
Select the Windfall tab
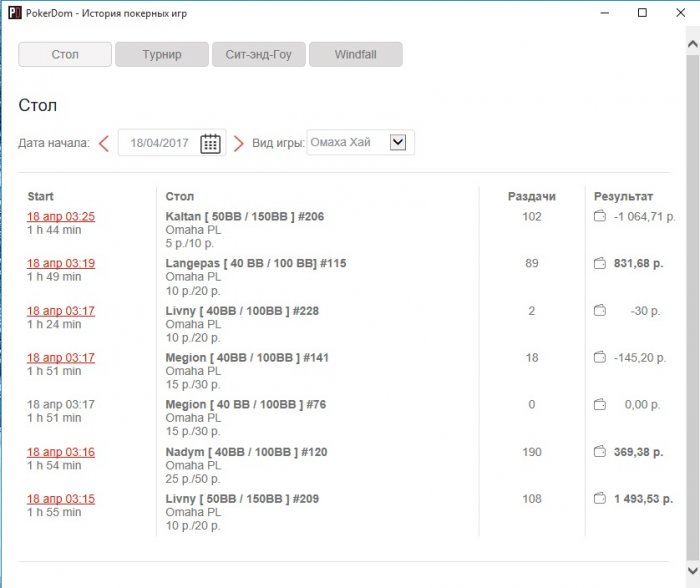click(x=355, y=55)
